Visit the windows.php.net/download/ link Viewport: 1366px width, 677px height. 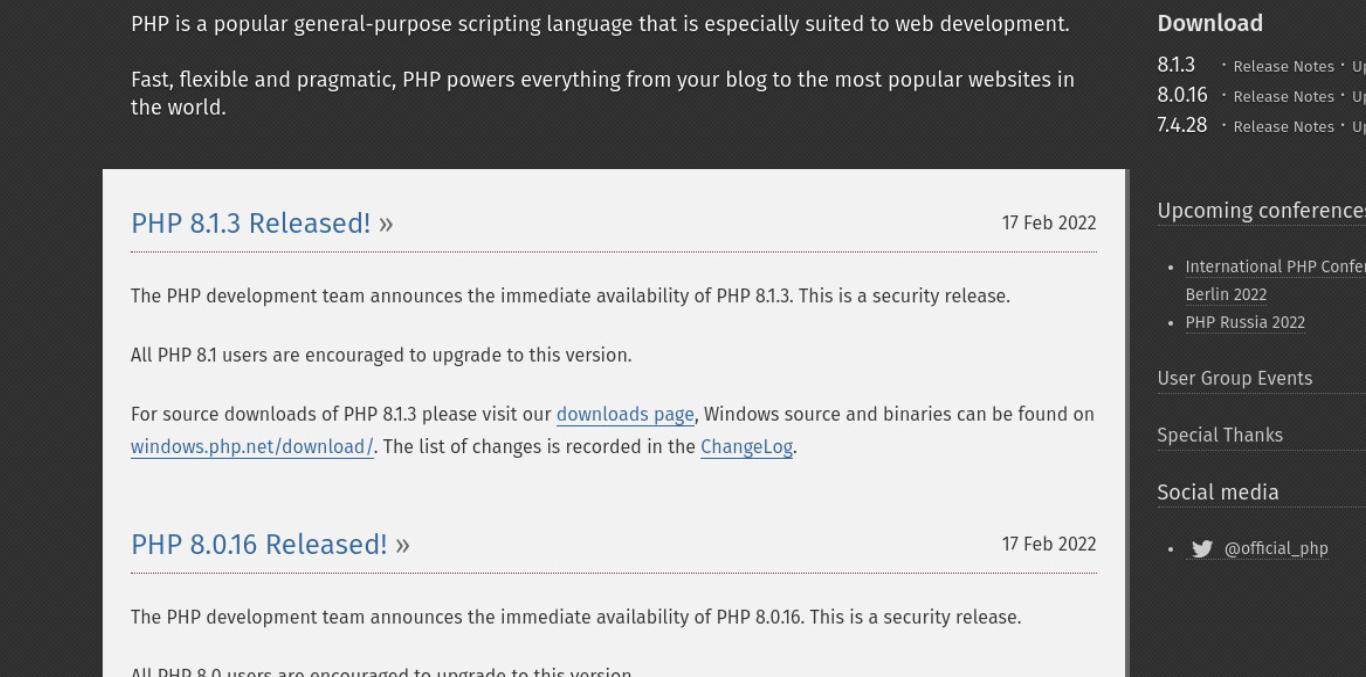[x=252, y=447]
